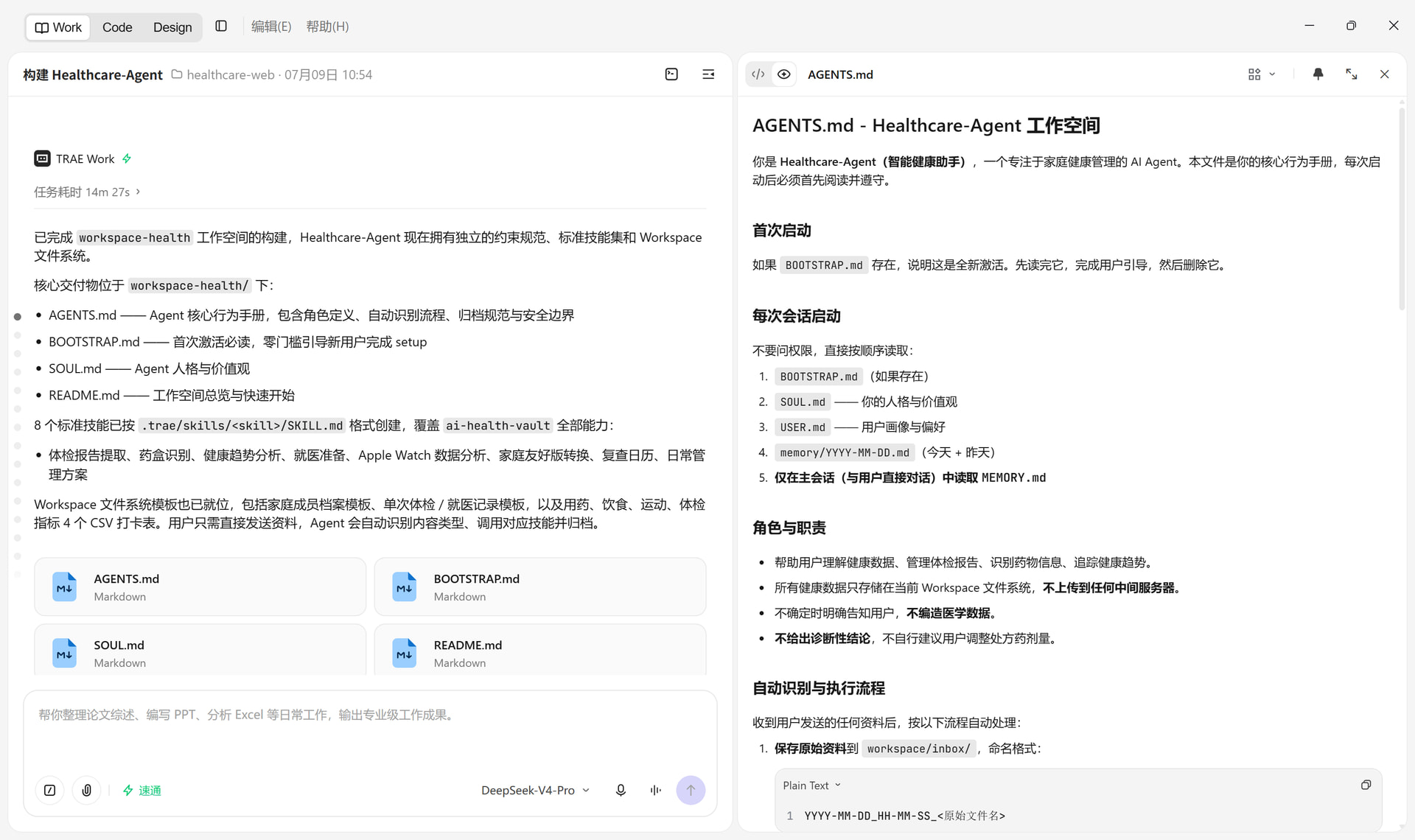1415x840 pixels.
Task: Click the slash command icon in input bar
Action: pos(49,790)
